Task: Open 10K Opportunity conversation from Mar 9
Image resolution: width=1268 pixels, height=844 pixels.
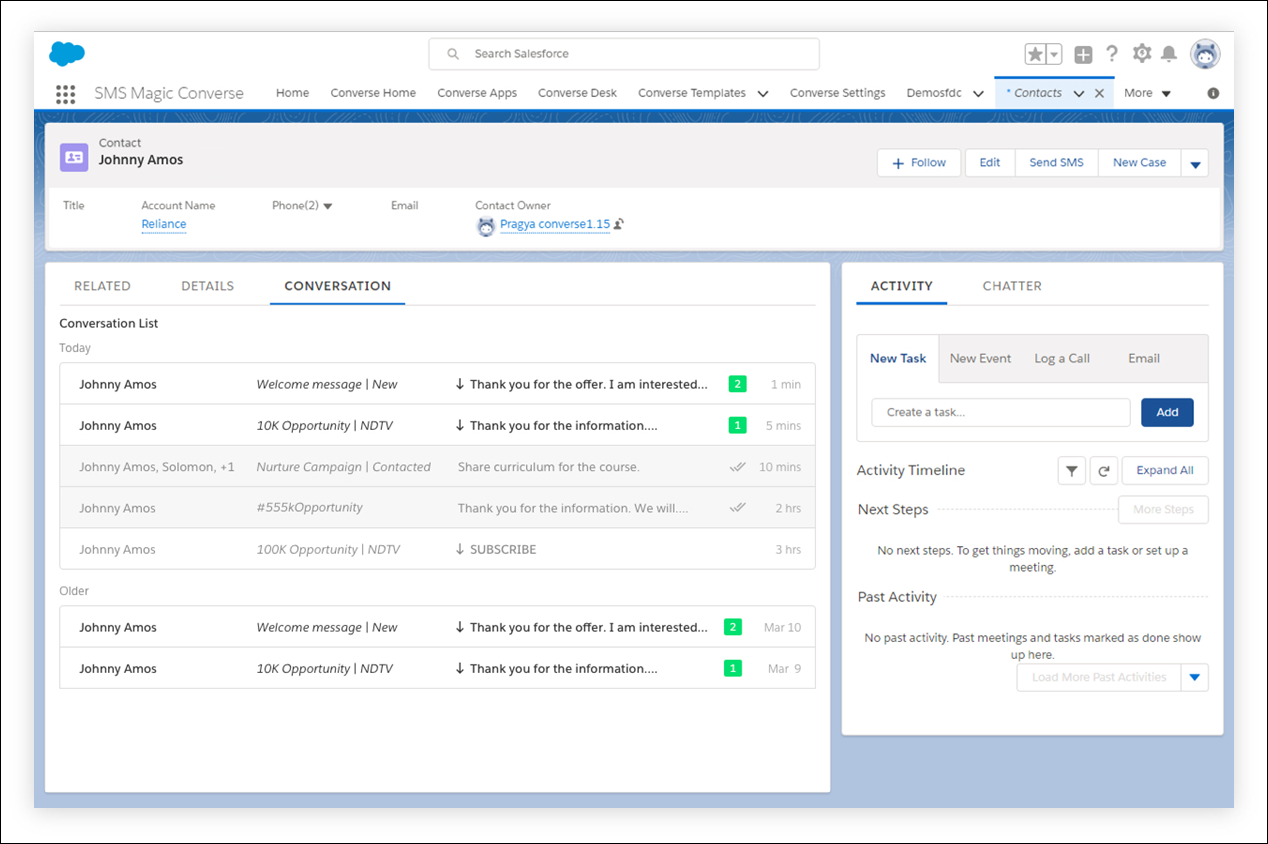Action: tap(437, 668)
